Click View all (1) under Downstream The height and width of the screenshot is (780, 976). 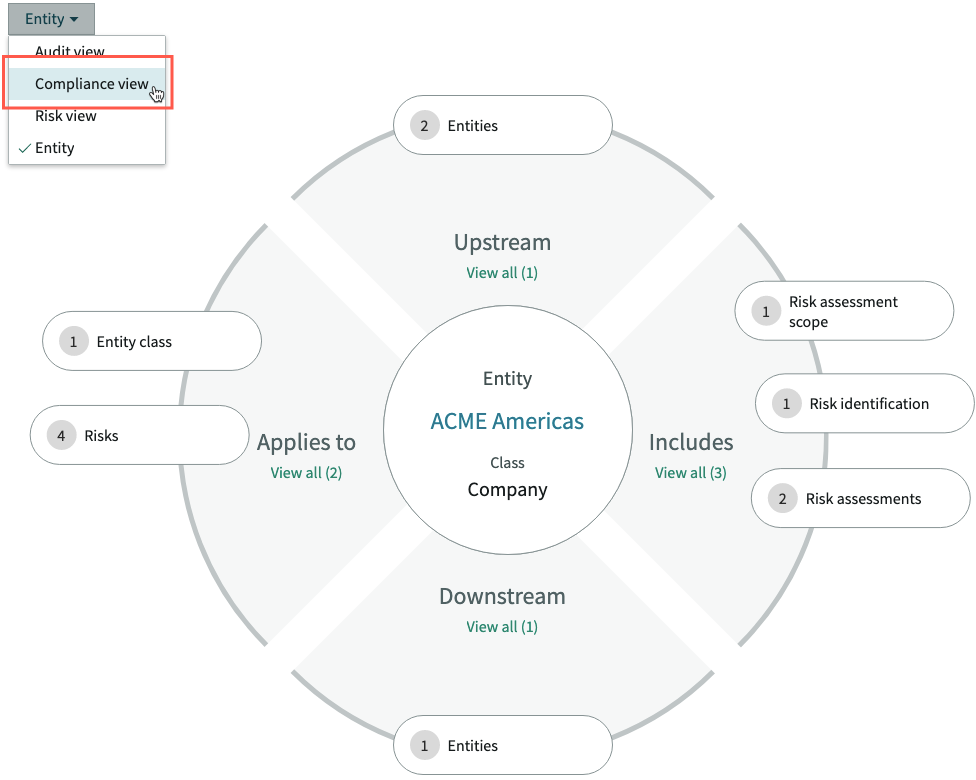point(502,626)
